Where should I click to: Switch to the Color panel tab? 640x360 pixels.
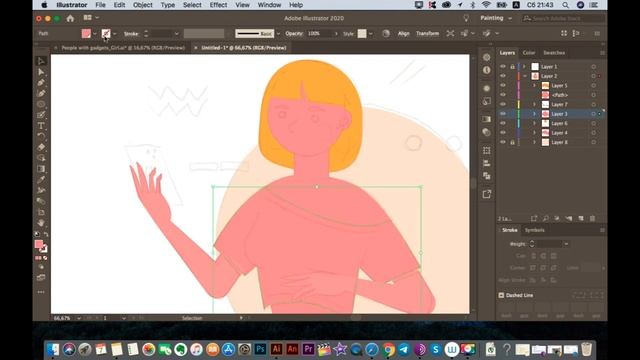[529, 53]
